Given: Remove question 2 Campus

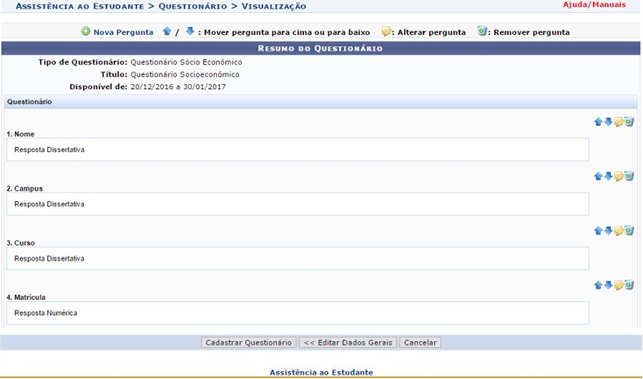Looking at the screenshot, I should pyautogui.click(x=629, y=176).
